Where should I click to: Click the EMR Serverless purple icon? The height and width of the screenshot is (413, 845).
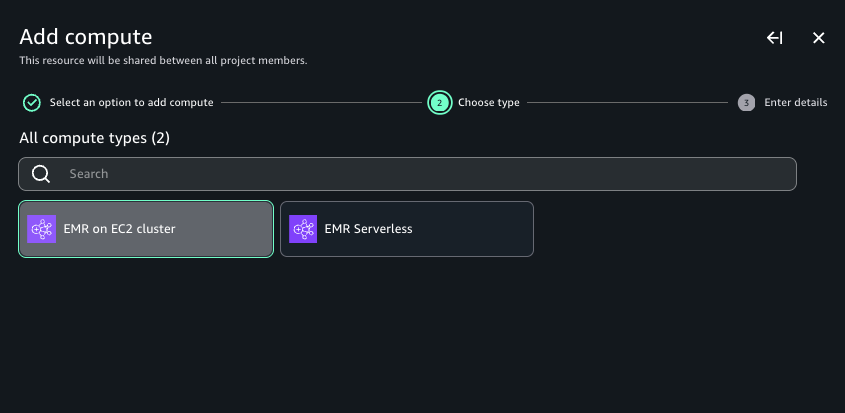coord(303,229)
